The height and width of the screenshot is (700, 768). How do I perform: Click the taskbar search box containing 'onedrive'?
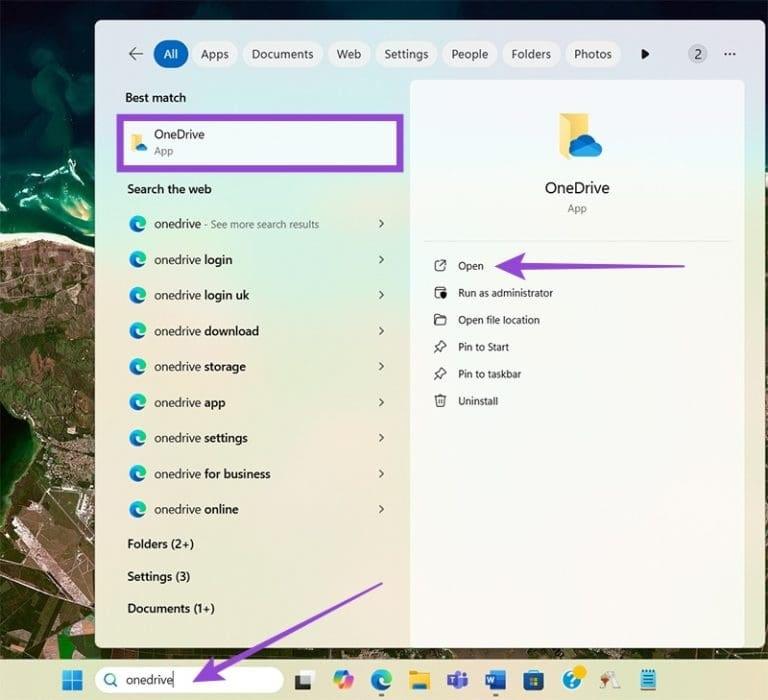(x=190, y=680)
